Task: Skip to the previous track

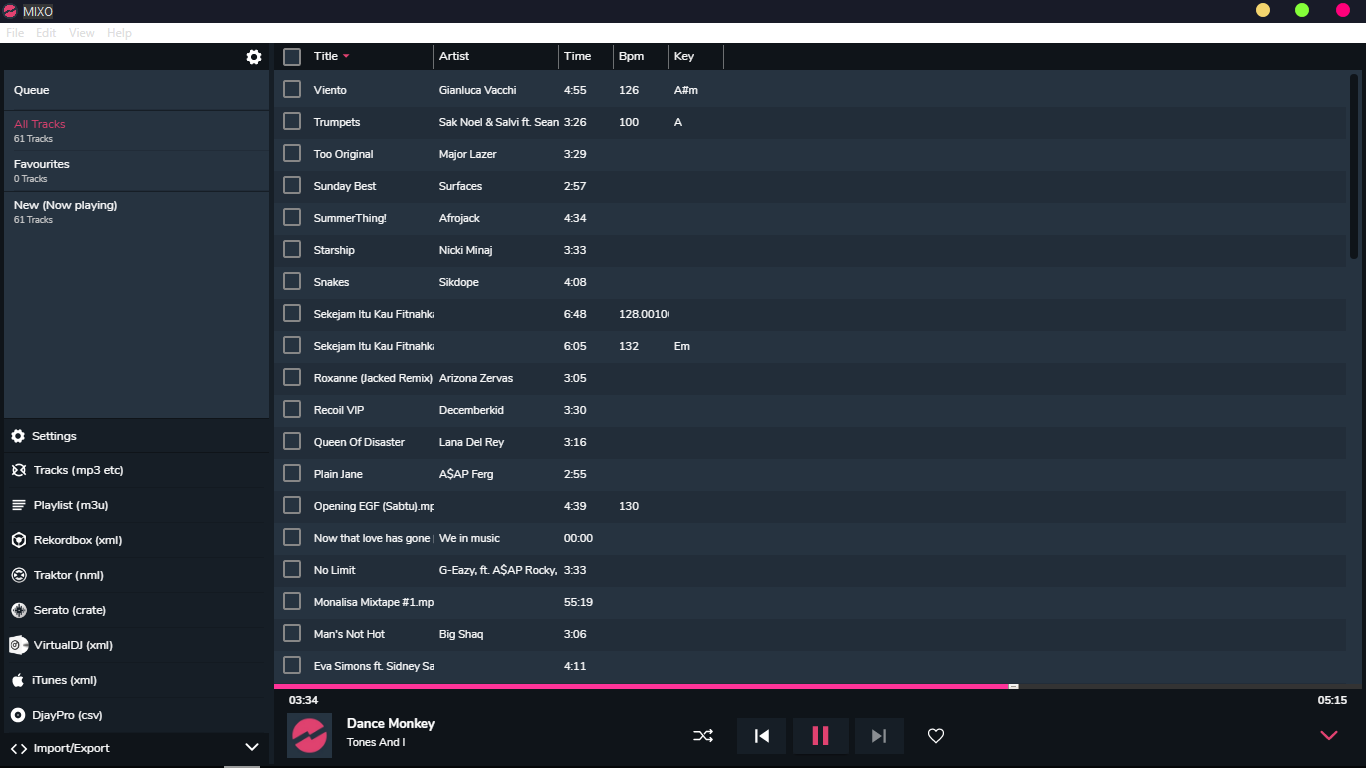Action: (762, 736)
